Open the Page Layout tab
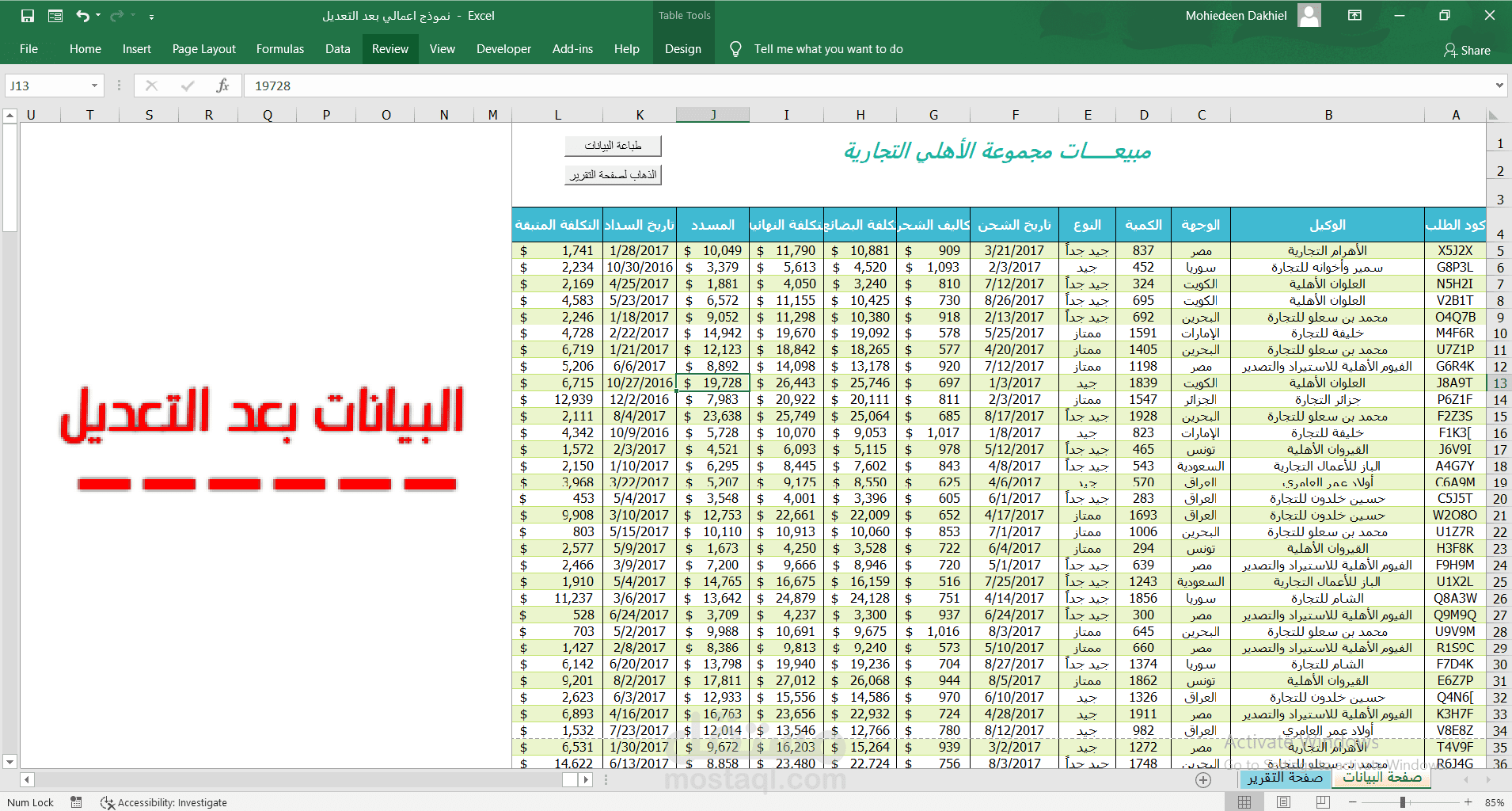 (x=204, y=49)
